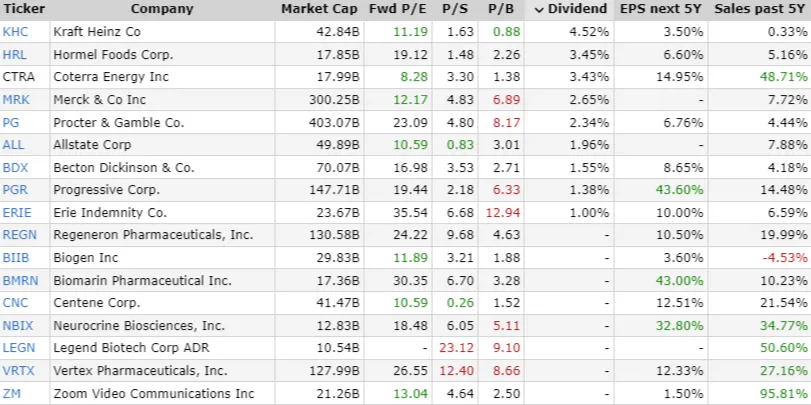Click the 26.55 forward P/E value
This screenshot has width=811, height=405.
pyautogui.click(x=411, y=370)
